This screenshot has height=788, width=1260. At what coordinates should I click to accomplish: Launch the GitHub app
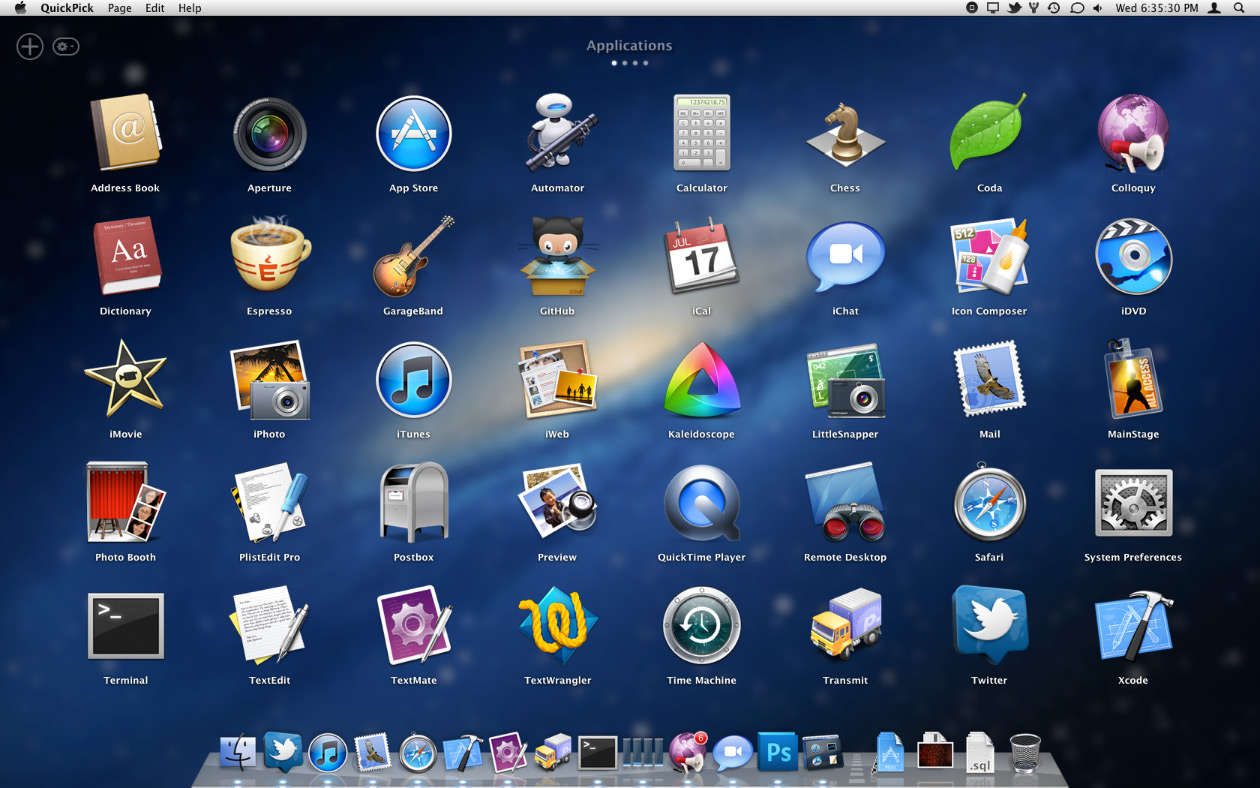tap(557, 257)
